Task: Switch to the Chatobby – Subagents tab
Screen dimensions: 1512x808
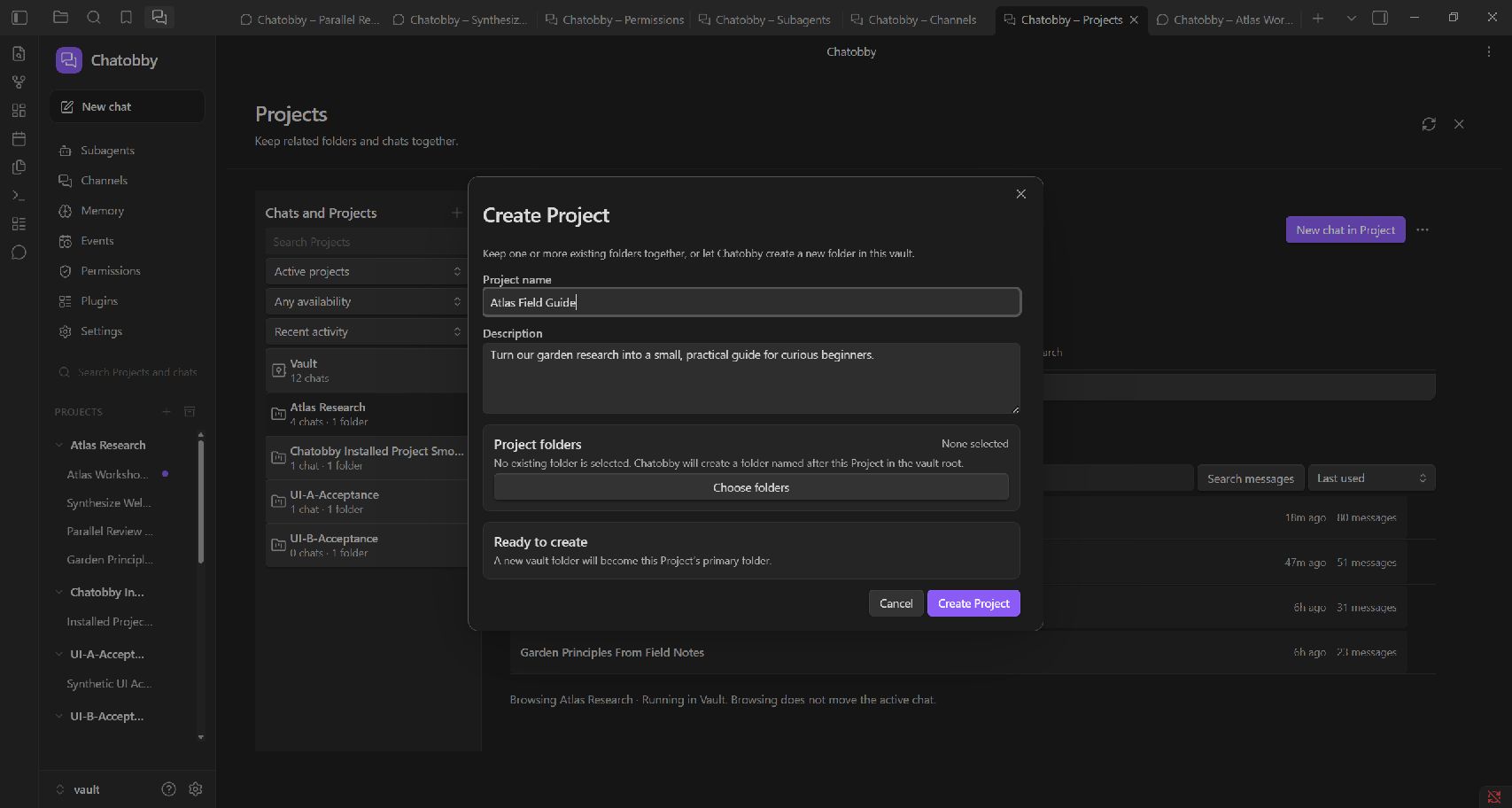Action: (x=767, y=19)
